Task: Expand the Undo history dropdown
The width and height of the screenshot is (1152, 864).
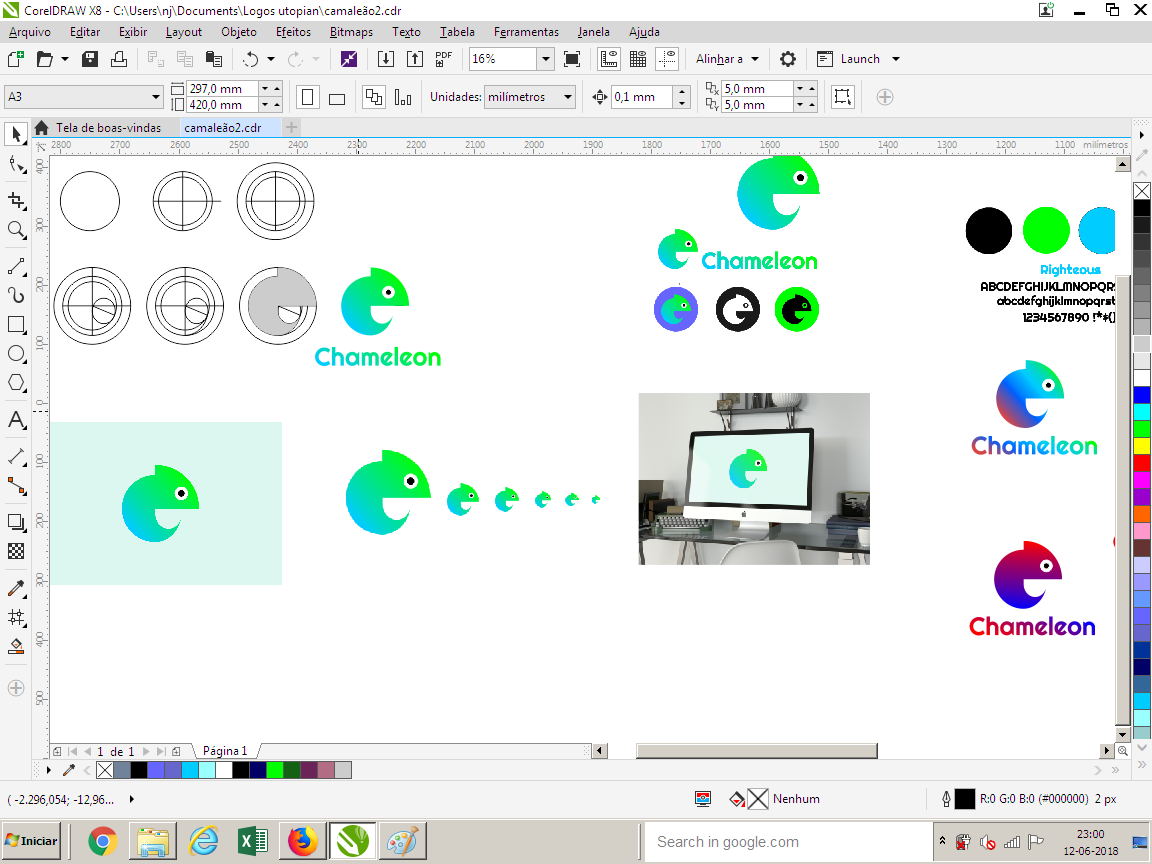Action: (x=270, y=59)
